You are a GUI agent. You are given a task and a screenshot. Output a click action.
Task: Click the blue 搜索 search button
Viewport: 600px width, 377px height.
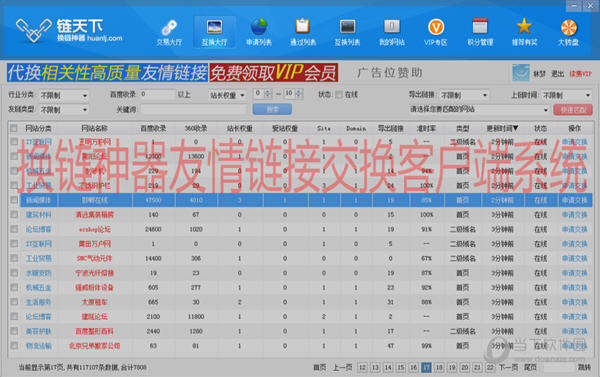(272, 109)
